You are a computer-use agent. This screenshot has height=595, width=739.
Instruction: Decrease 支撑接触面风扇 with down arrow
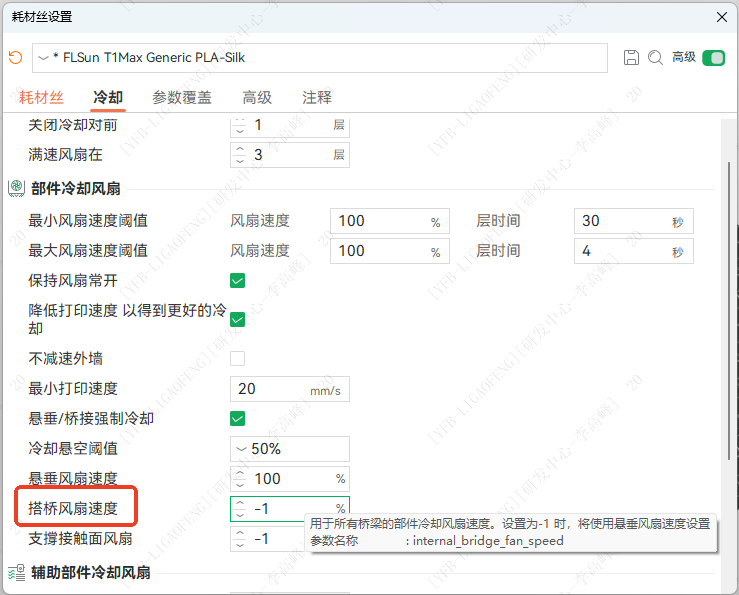pos(240,544)
